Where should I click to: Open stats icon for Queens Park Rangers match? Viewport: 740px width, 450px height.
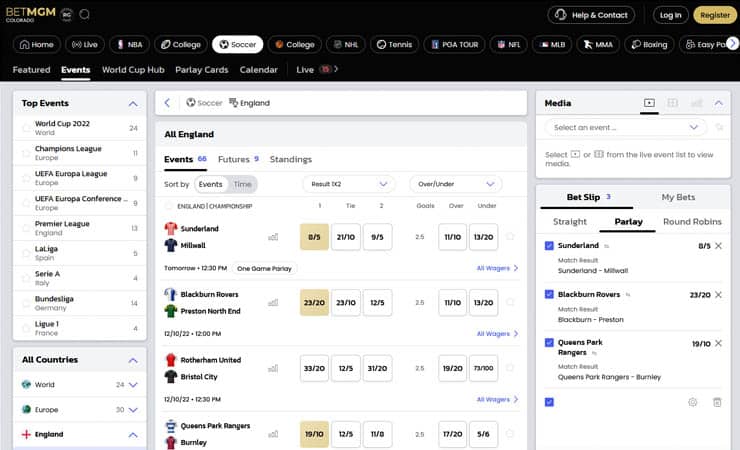(273, 433)
